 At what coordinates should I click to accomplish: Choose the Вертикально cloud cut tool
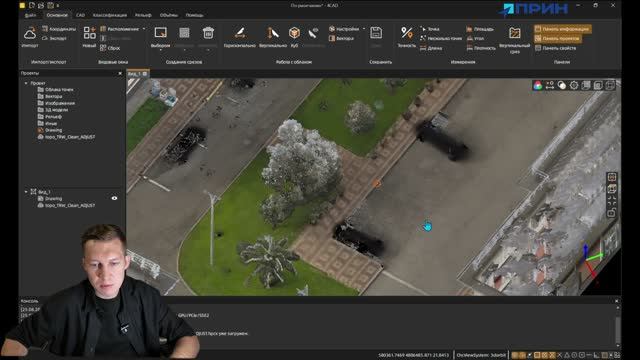pos(273,37)
